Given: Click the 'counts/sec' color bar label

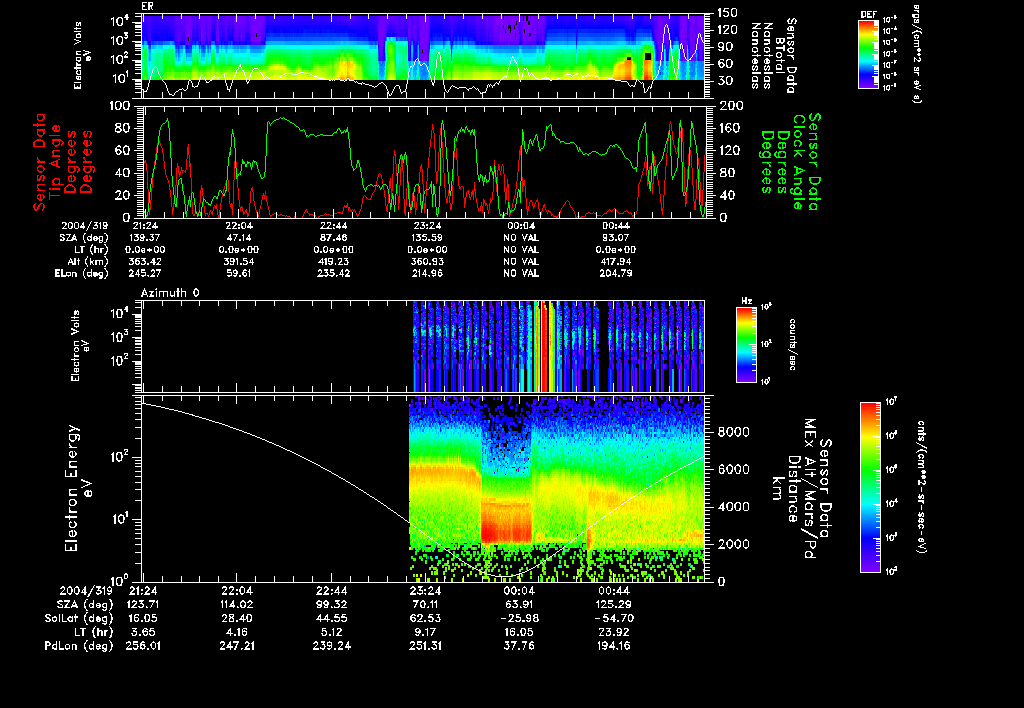Looking at the screenshot, I should (x=792, y=344).
